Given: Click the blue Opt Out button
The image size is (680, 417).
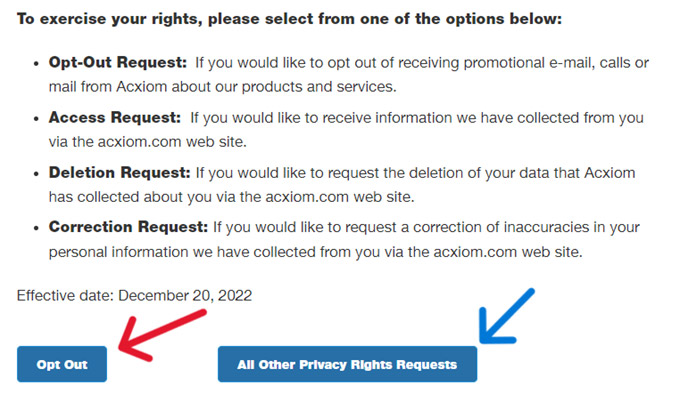Looking at the screenshot, I should (62, 364).
